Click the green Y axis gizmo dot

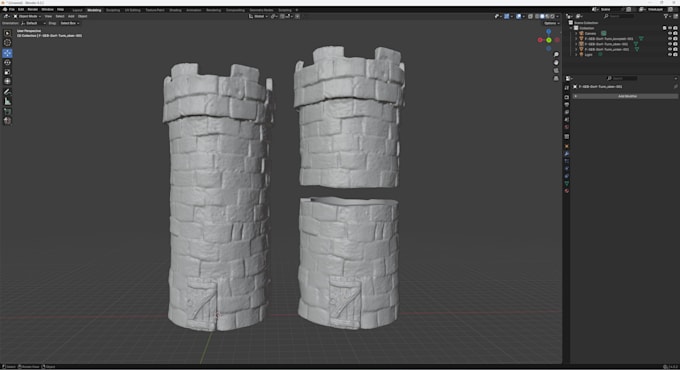(x=549, y=40)
